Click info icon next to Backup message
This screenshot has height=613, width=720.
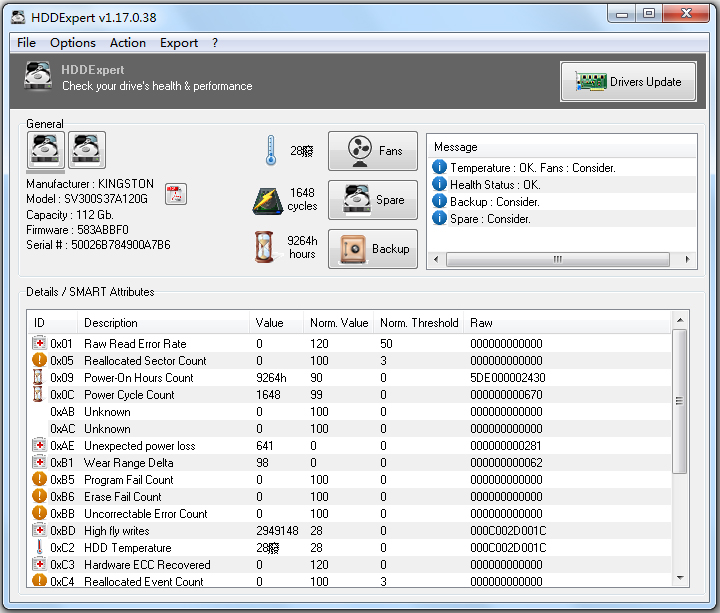tap(439, 201)
